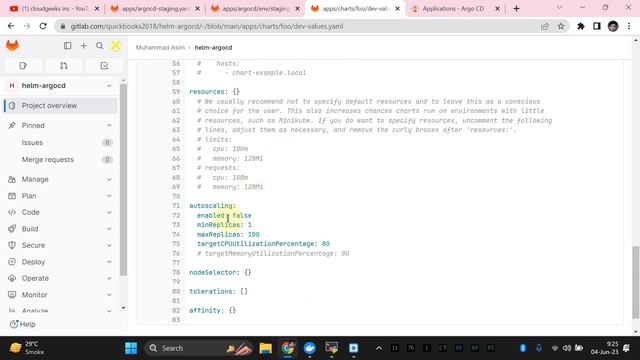The image size is (640, 360).
Task: Close the Applications - Argo CD tab
Action: (x=498, y=9)
